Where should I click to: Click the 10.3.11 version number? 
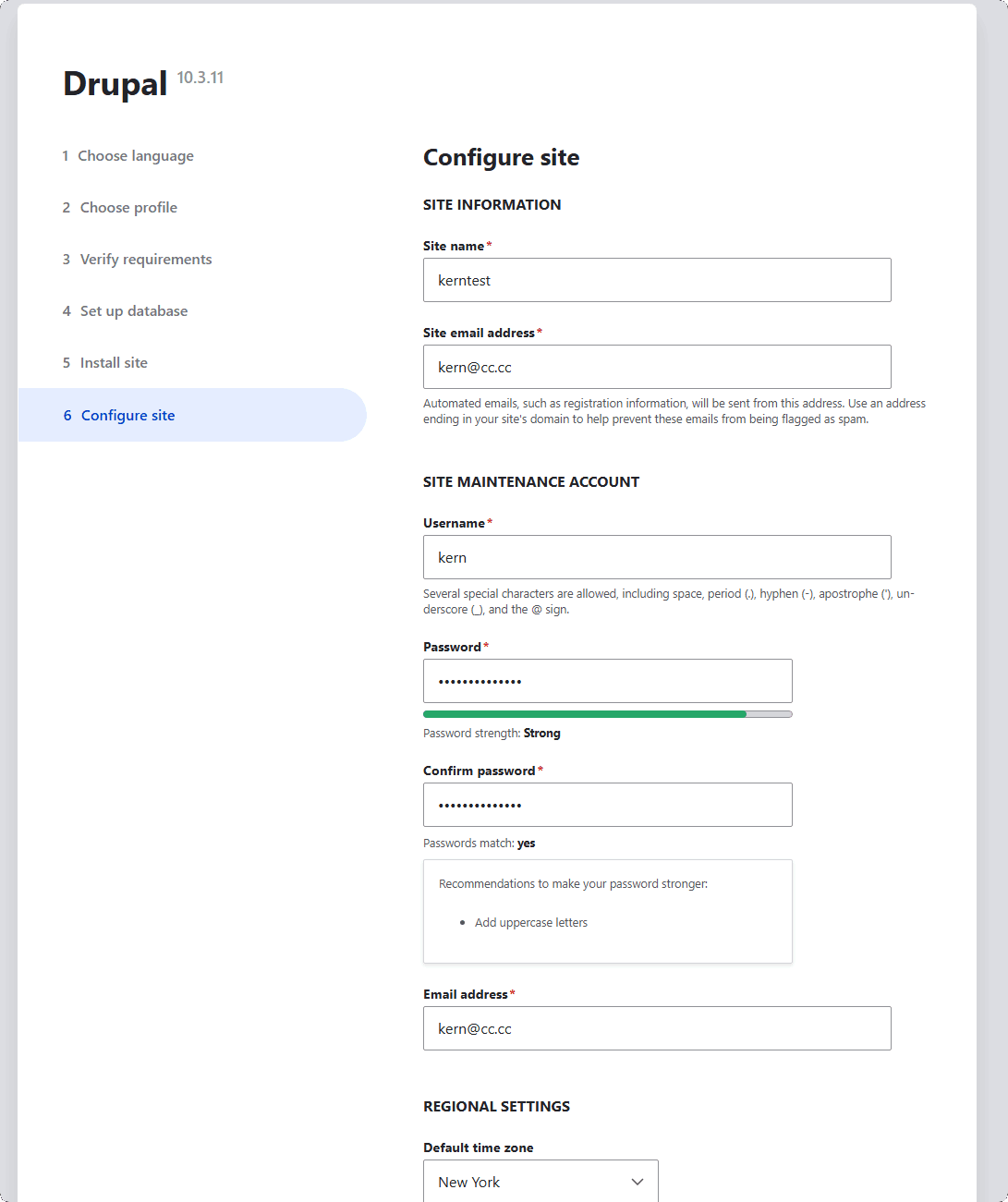point(200,78)
